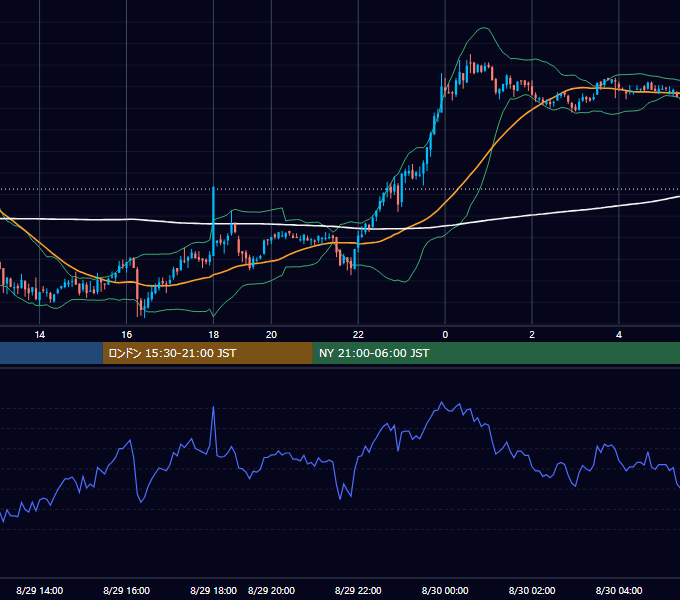680x600 pixels.
Task: Click the 8/29 14:00 date label
Action: tap(39, 590)
